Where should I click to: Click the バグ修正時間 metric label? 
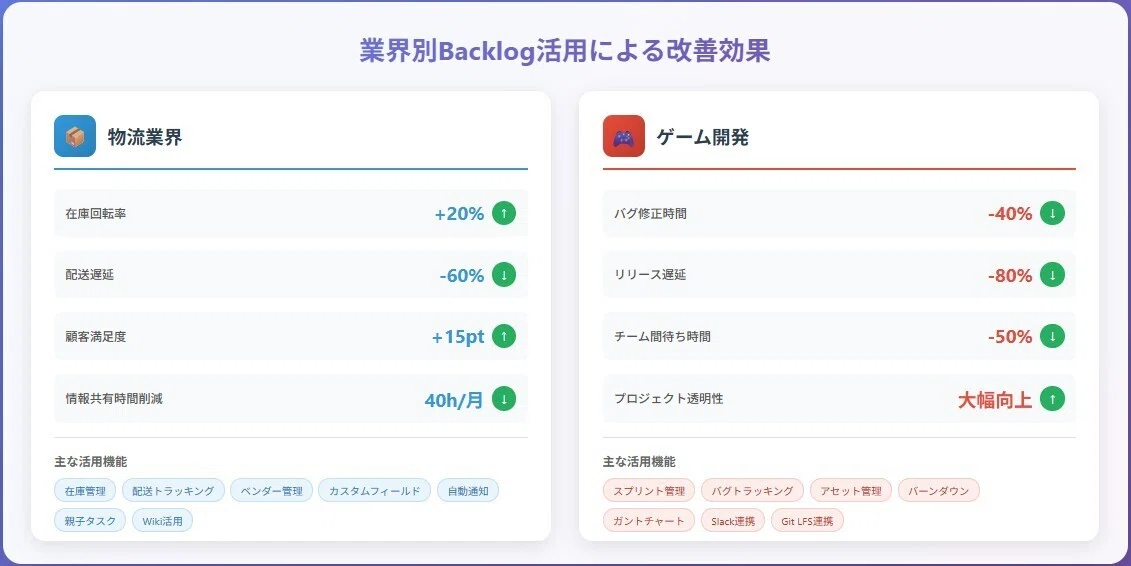[651, 214]
